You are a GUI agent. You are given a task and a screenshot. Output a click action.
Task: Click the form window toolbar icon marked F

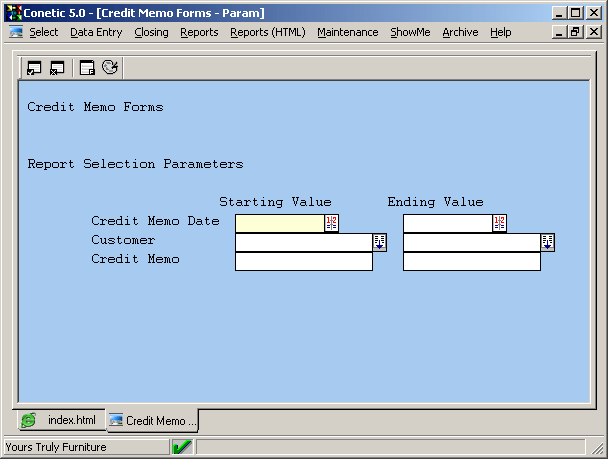pyautogui.click(x=87, y=68)
